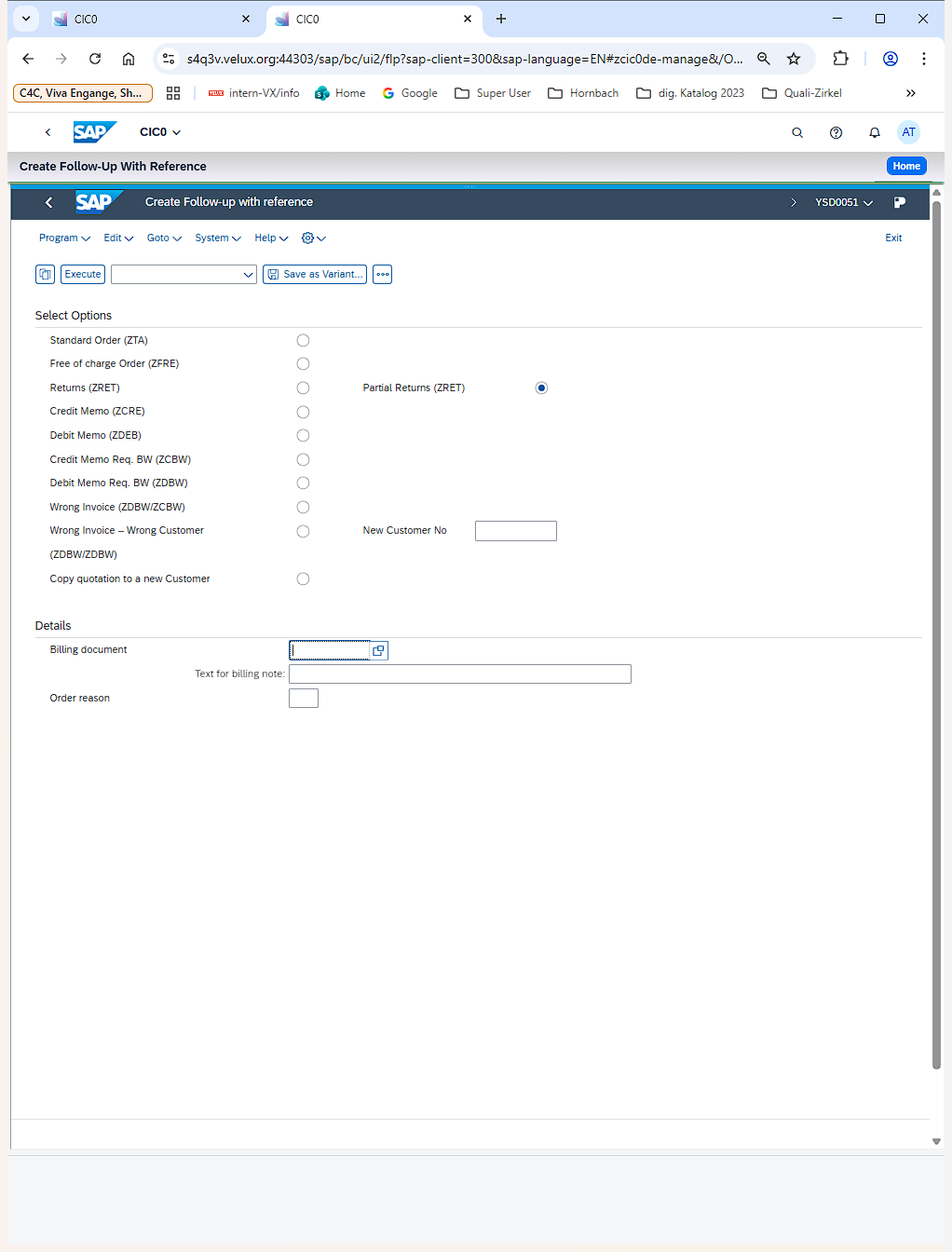This screenshot has width=952, height=1252.
Task: Choose Copy quotation to a new Customer
Action: point(303,579)
